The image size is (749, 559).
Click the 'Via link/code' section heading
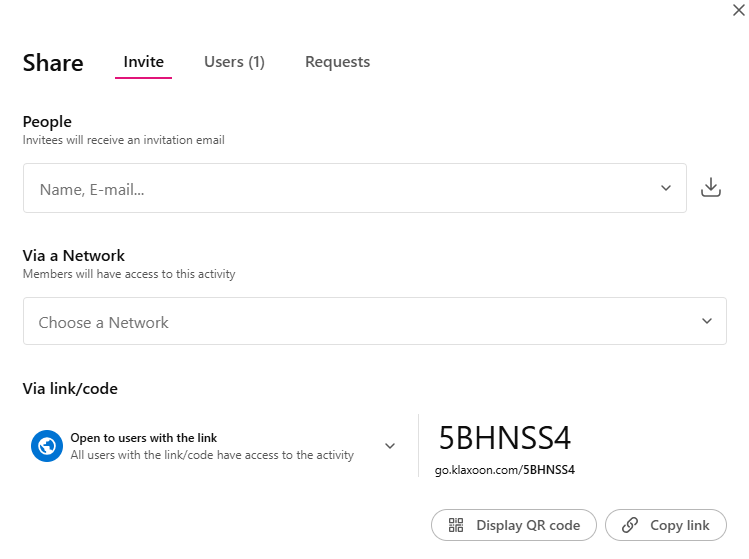tap(70, 388)
